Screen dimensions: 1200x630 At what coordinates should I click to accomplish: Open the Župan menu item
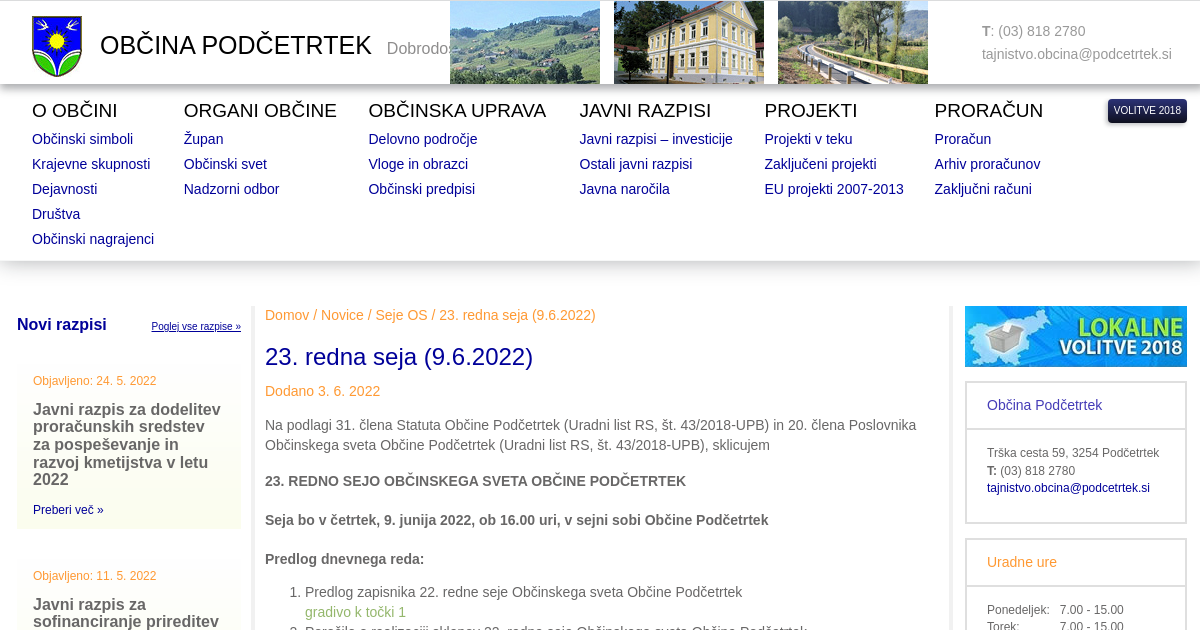(203, 139)
